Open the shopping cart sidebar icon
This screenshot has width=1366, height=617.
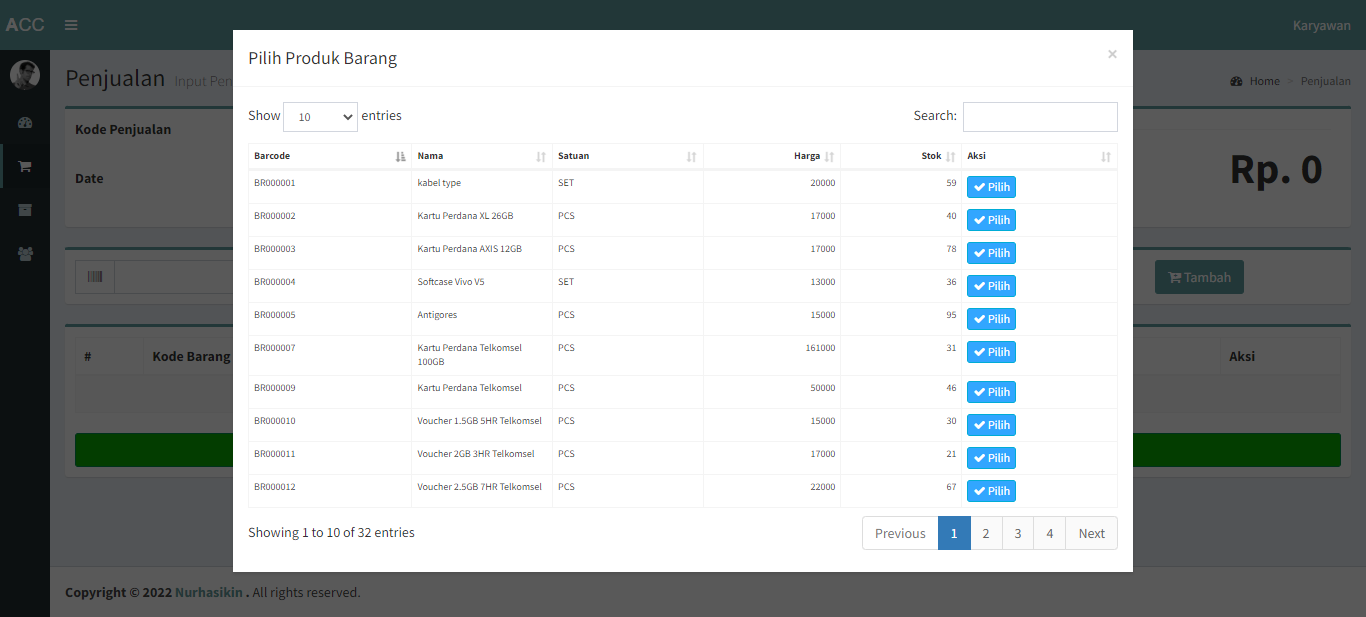25,166
